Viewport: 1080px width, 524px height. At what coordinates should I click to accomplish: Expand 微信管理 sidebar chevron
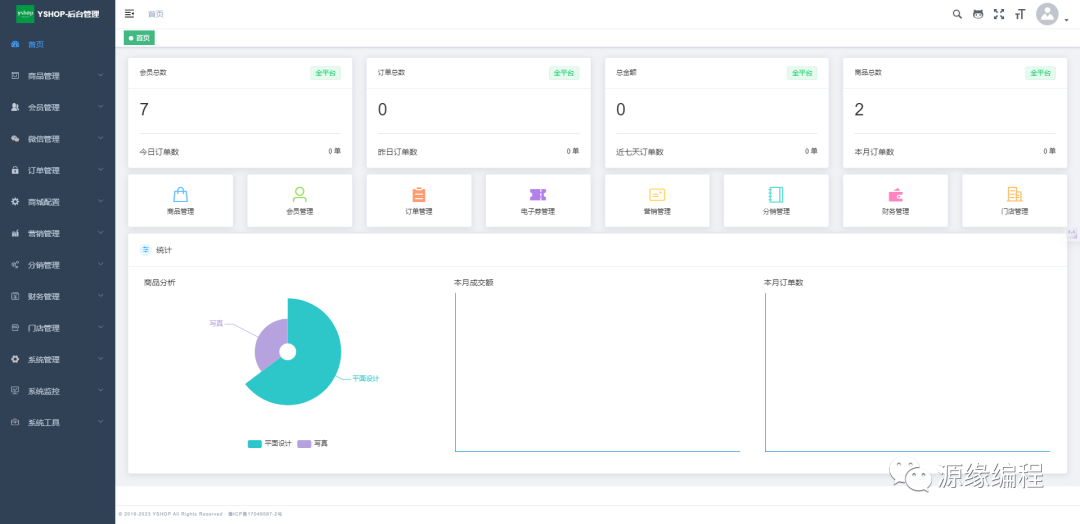(101, 138)
